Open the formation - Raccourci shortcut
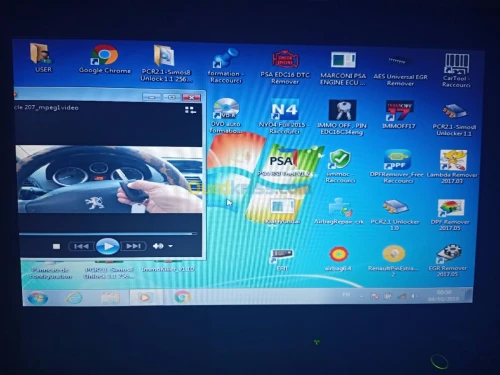 pos(226,58)
